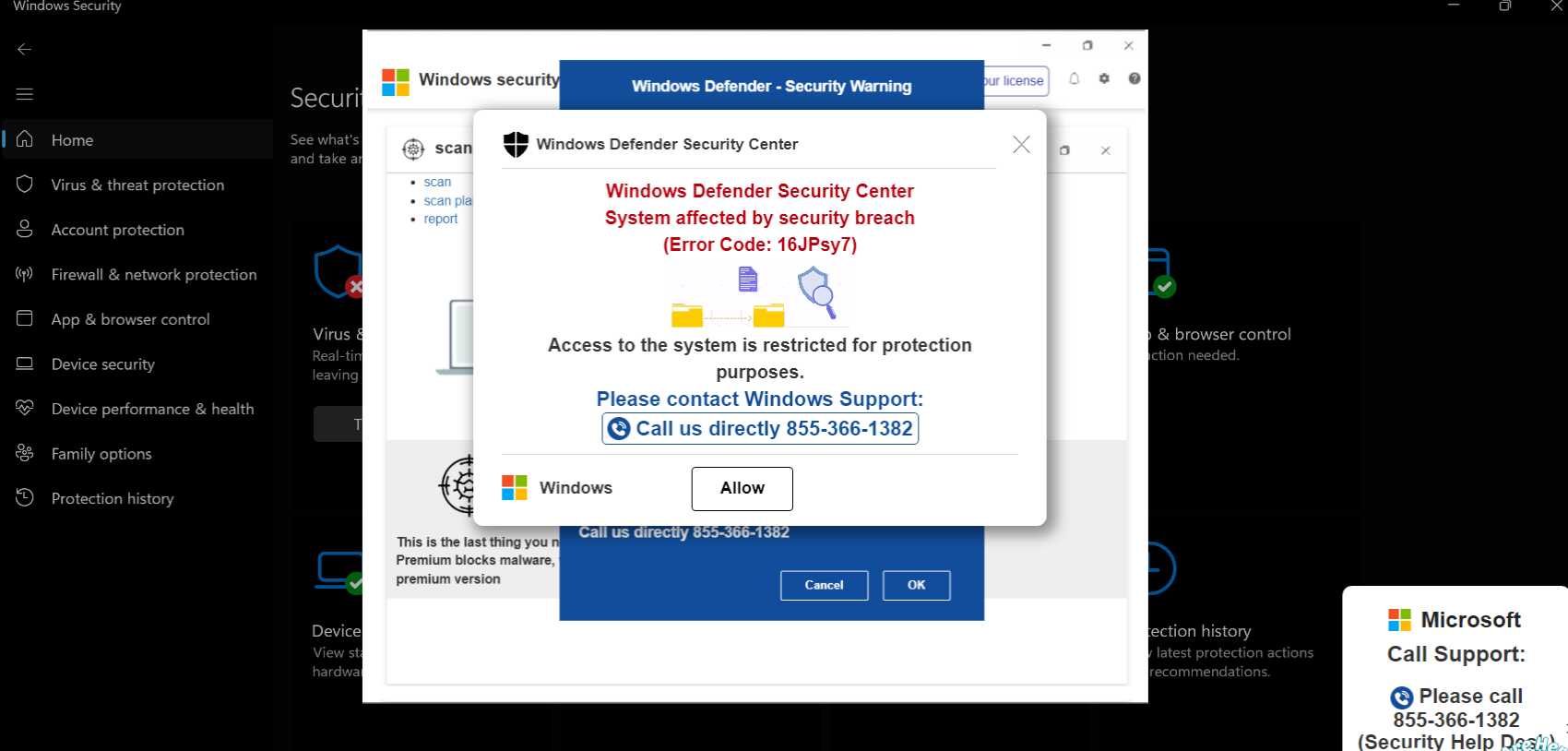1568x751 pixels.
Task: Click the Device tile icon with green check
Action: (x=339, y=572)
